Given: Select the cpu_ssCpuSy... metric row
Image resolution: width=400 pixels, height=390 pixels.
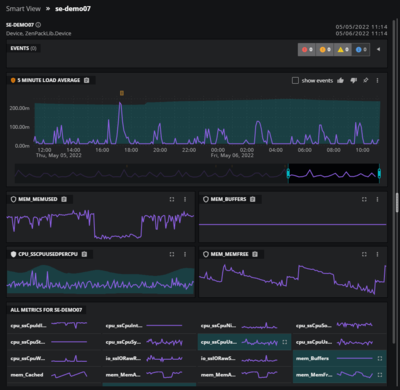Looking at the screenshot, I should [x=149, y=342].
